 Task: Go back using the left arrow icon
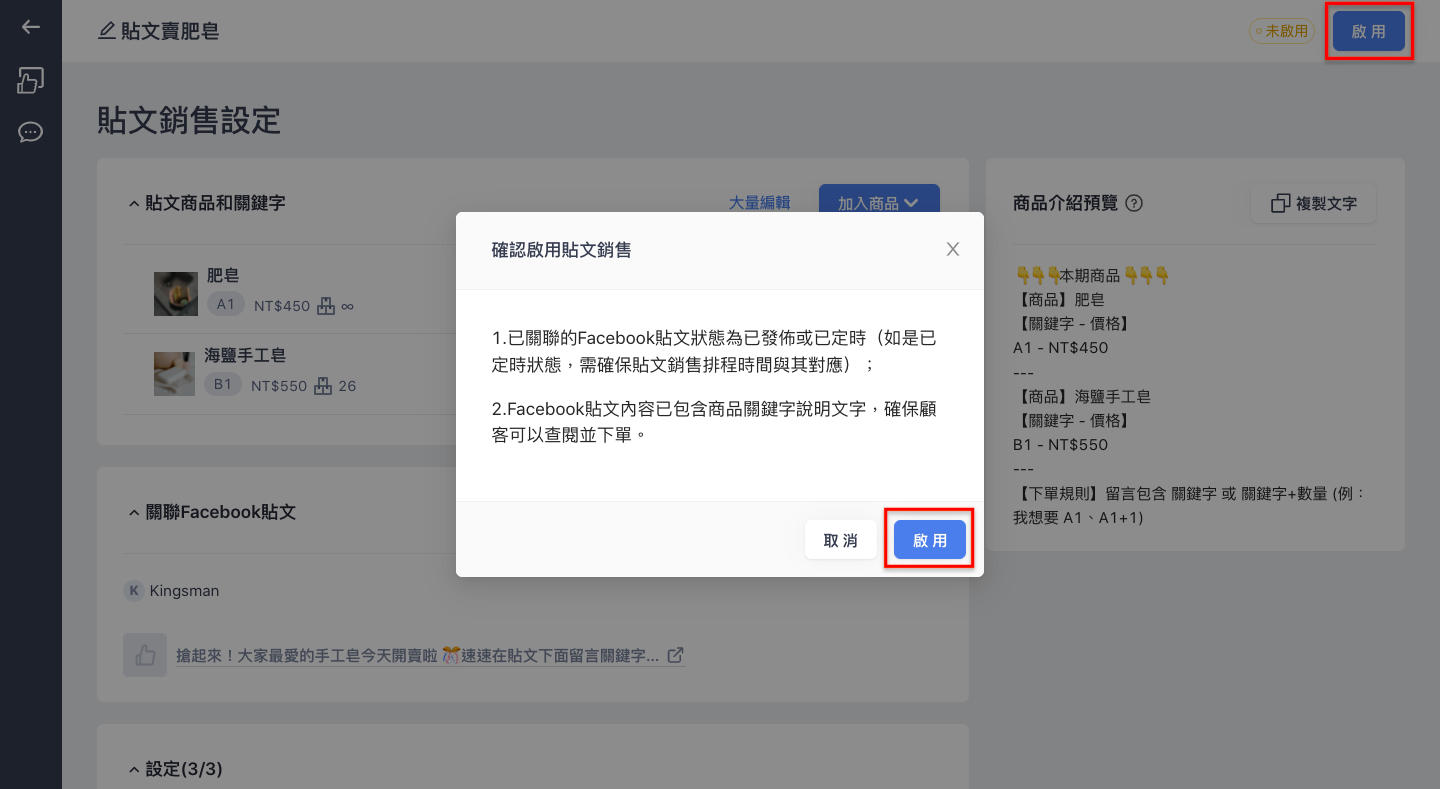(31, 27)
